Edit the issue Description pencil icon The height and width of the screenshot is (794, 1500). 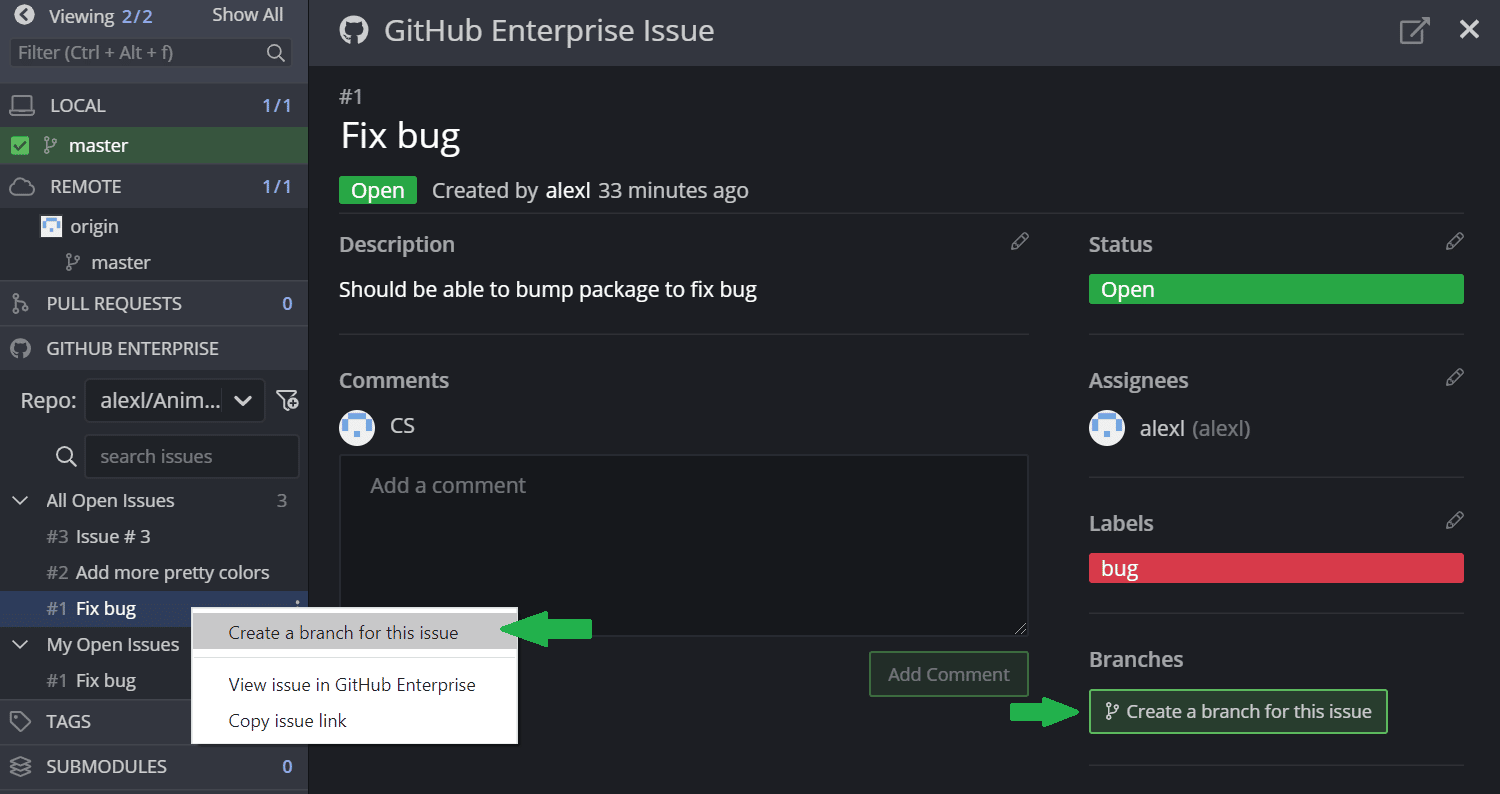point(1019,242)
